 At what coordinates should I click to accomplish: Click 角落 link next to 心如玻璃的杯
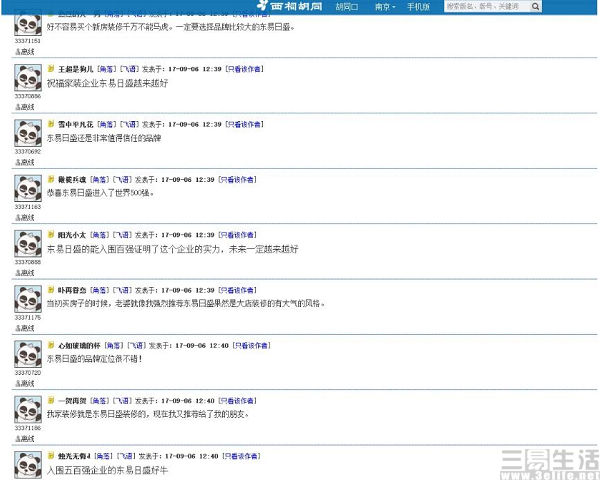point(114,346)
